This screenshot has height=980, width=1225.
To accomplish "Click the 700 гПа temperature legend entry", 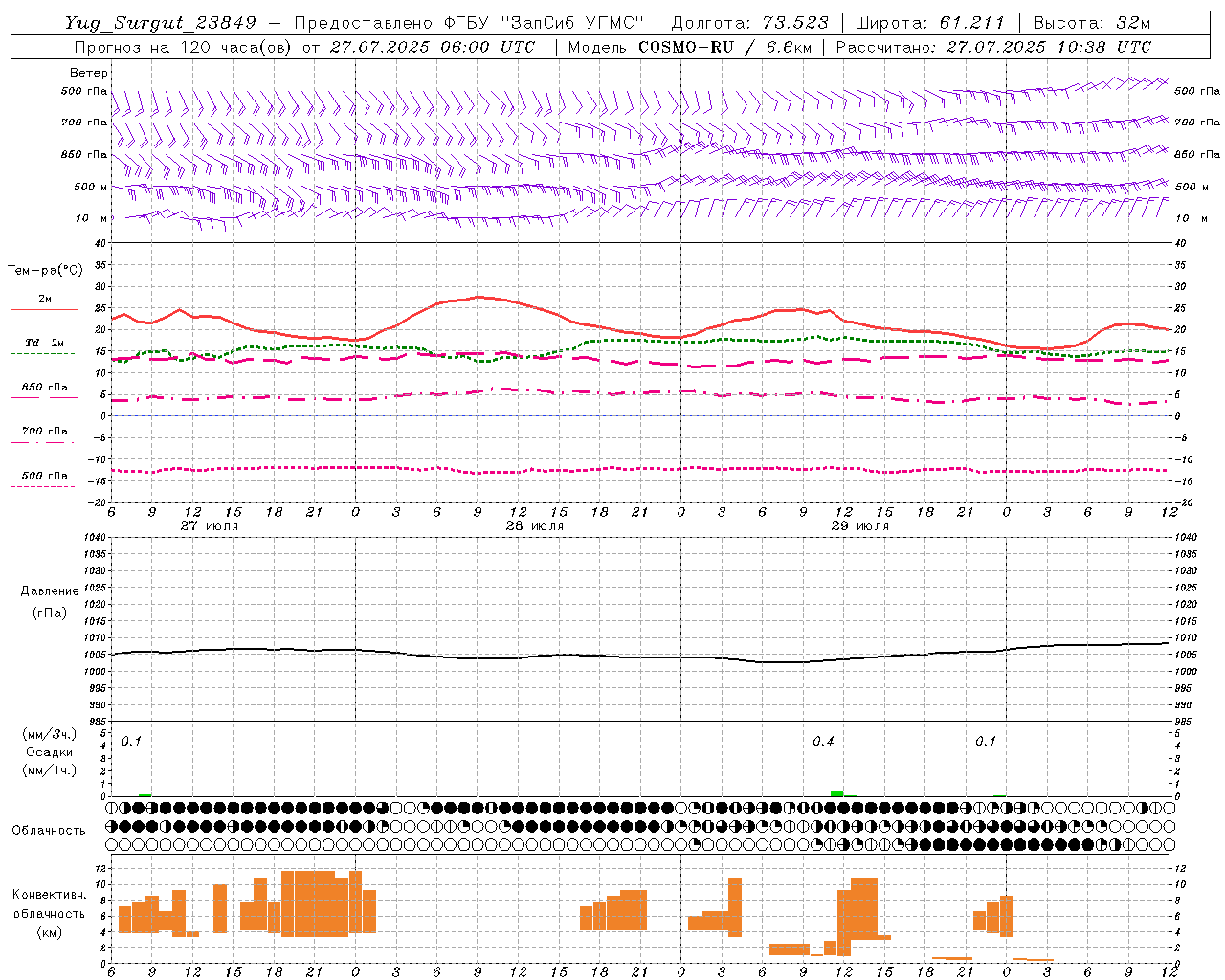I will click(x=45, y=432).
